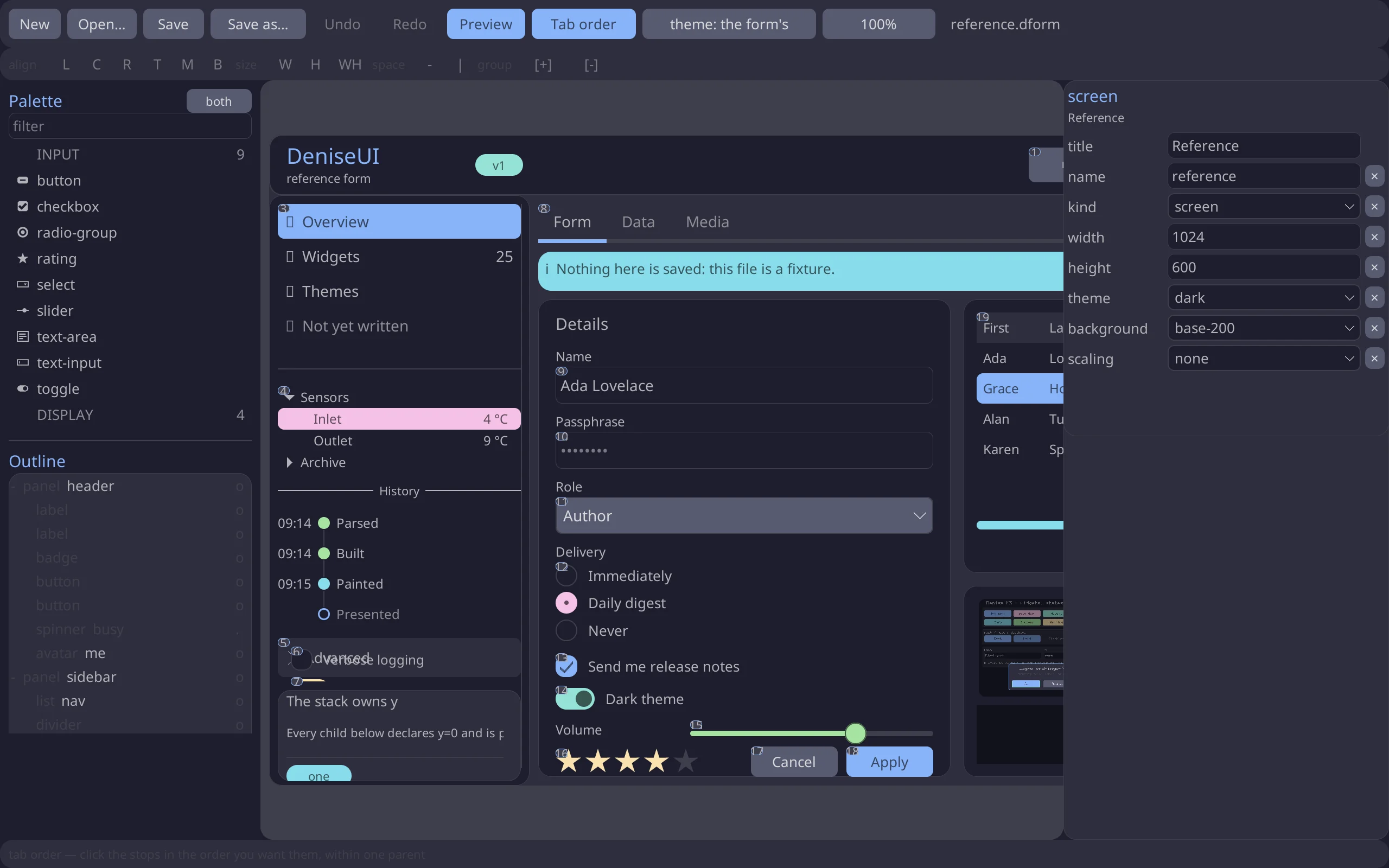The width and height of the screenshot is (1389, 868).
Task: Pick the checkbox widget icon in Palette
Action: 22,206
